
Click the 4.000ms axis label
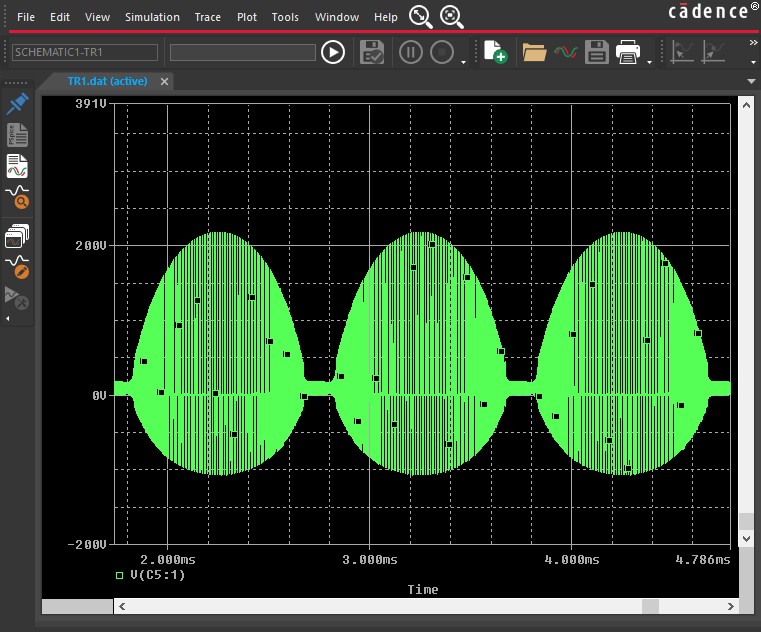[572, 560]
